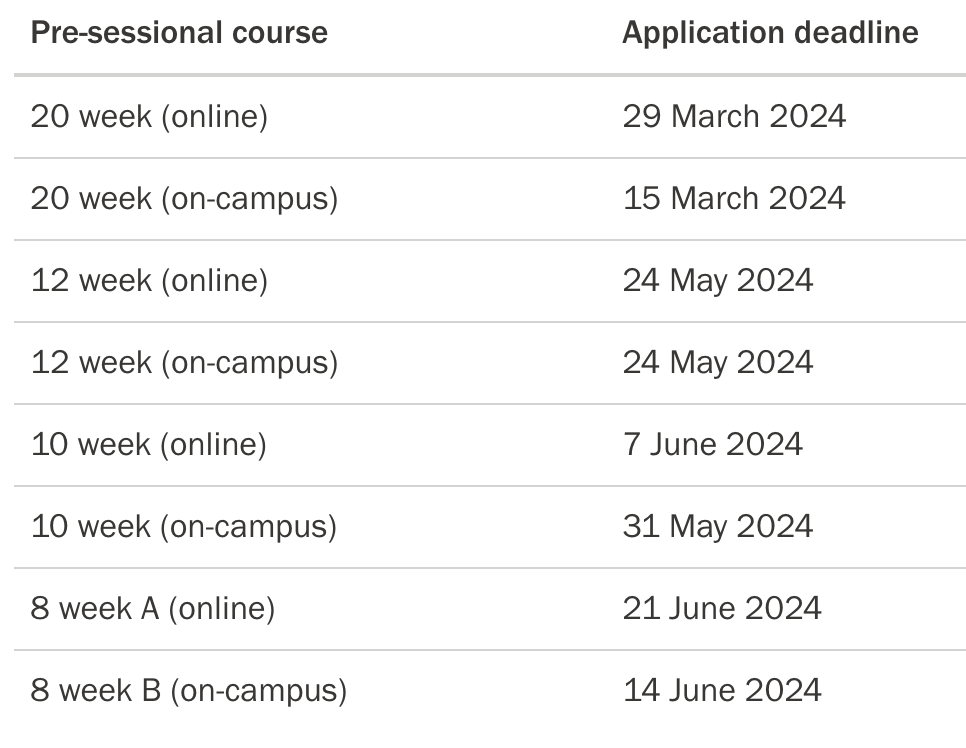Select the '8 week A (online)' course cell
966x748 pixels.
(x=152, y=609)
